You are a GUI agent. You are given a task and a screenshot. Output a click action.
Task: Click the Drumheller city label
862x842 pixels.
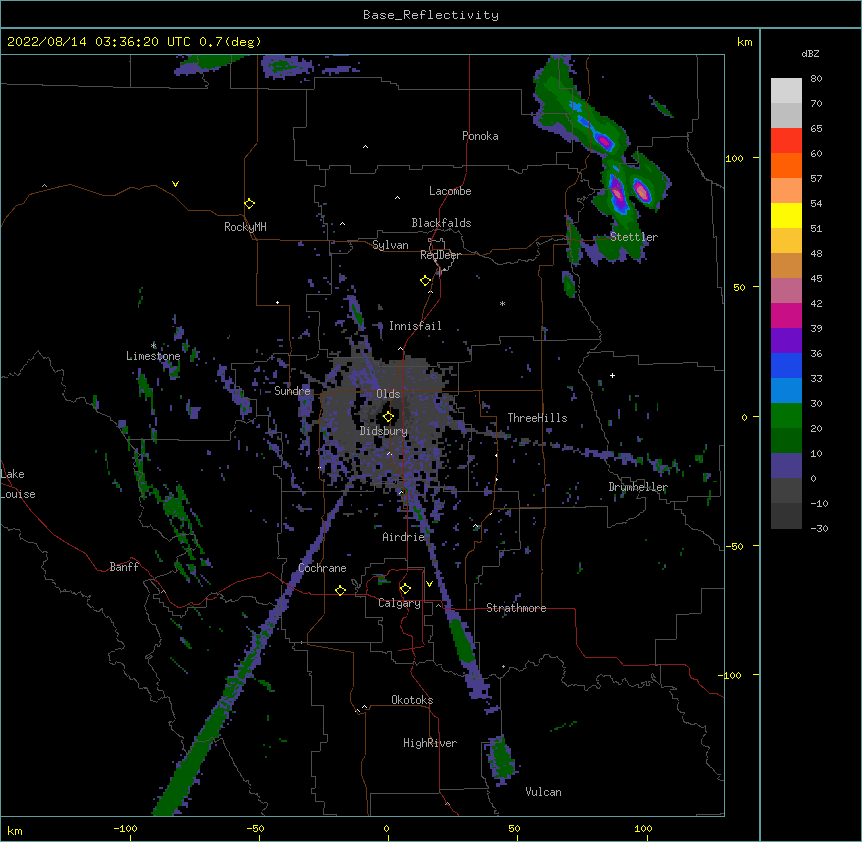click(638, 487)
